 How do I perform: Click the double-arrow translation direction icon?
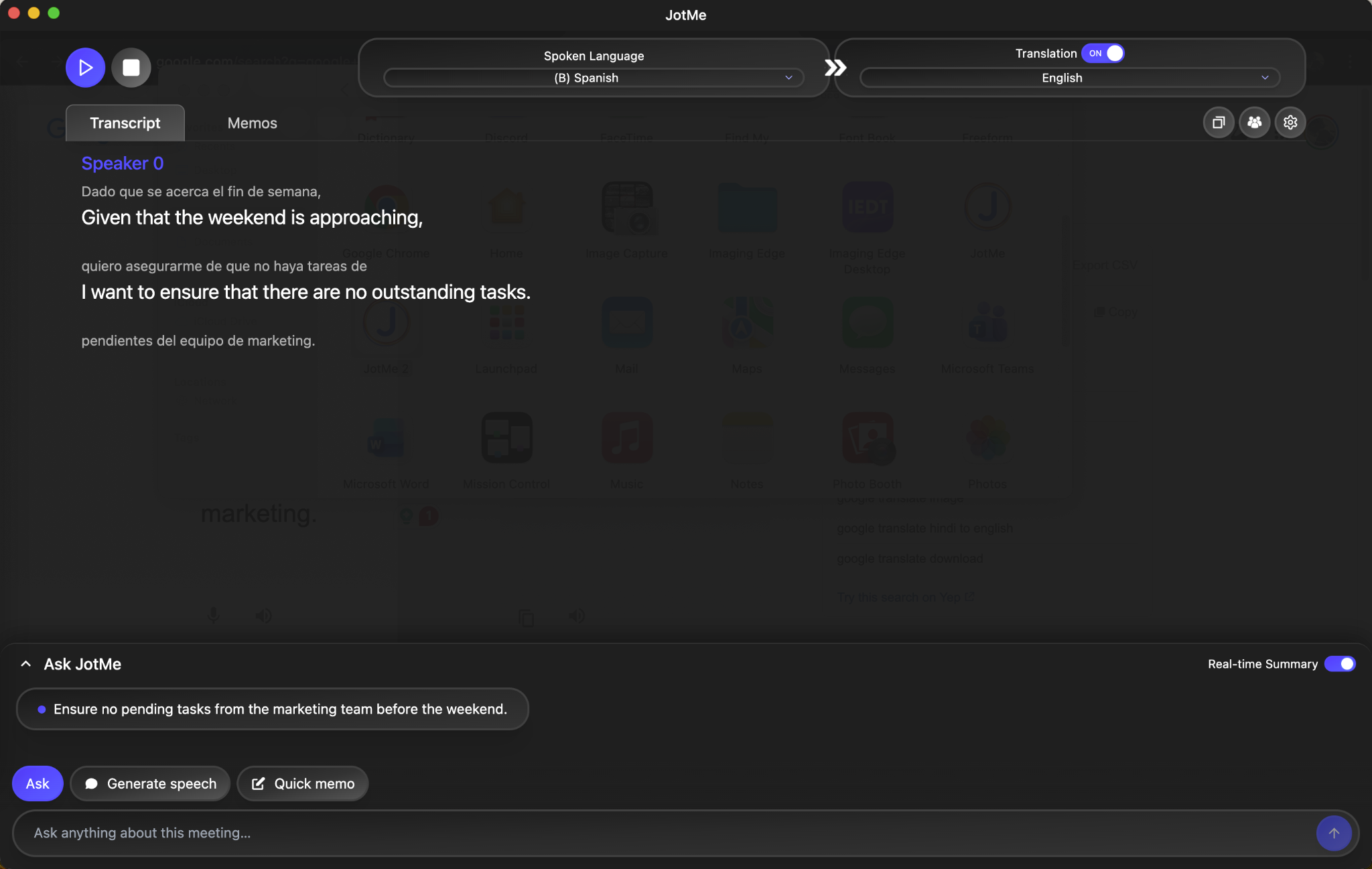click(835, 68)
